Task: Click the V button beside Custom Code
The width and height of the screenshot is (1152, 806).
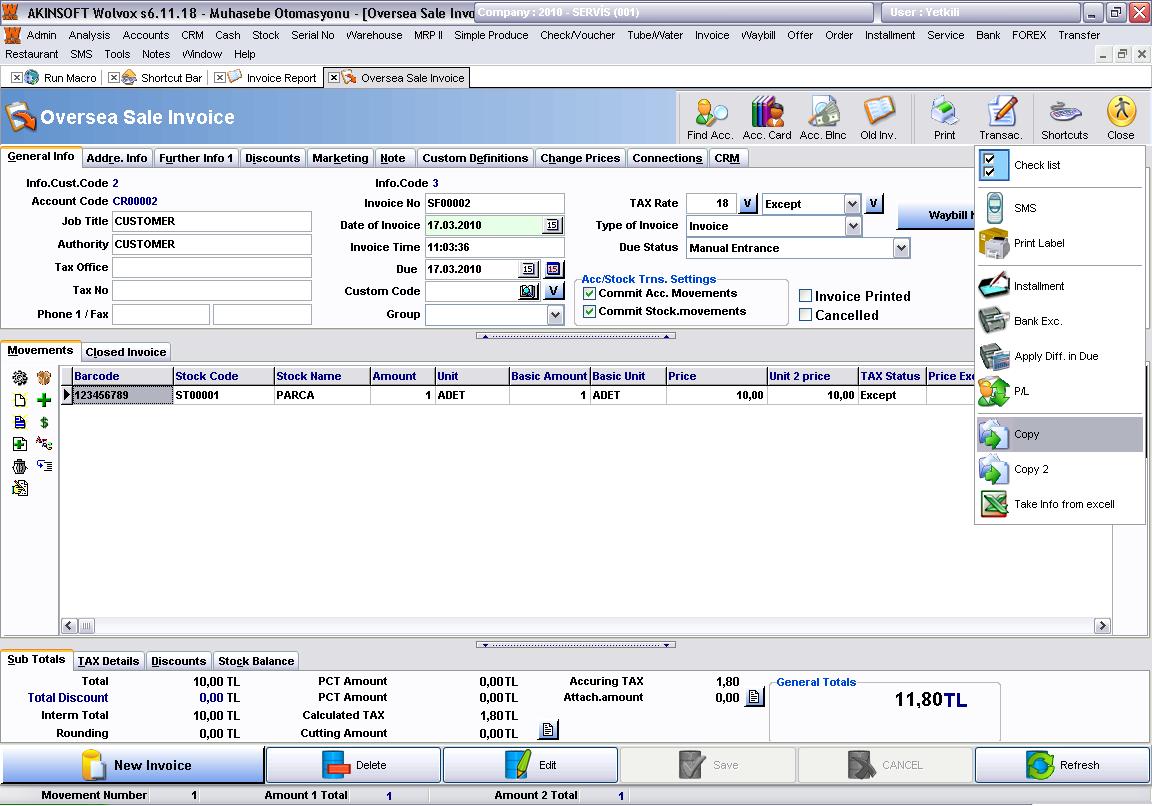Action: coord(554,292)
